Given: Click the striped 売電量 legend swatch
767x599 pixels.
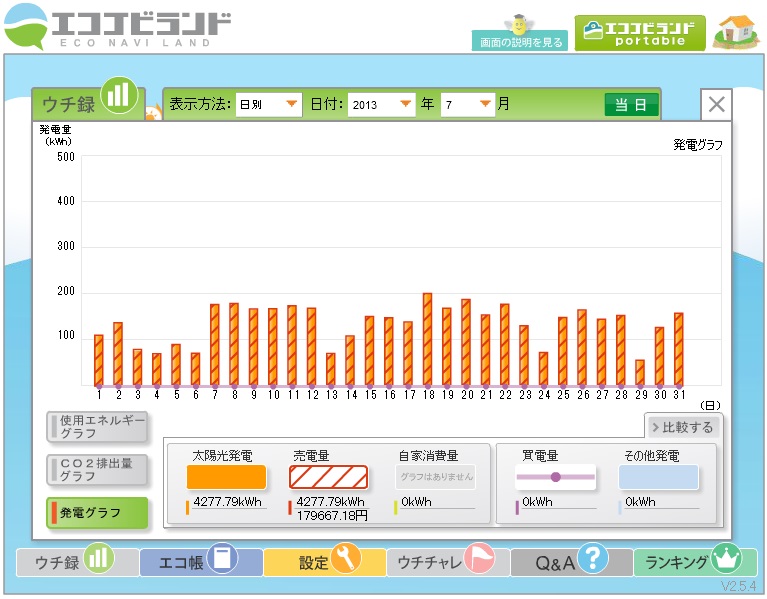Looking at the screenshot, I should click(329, 477).
